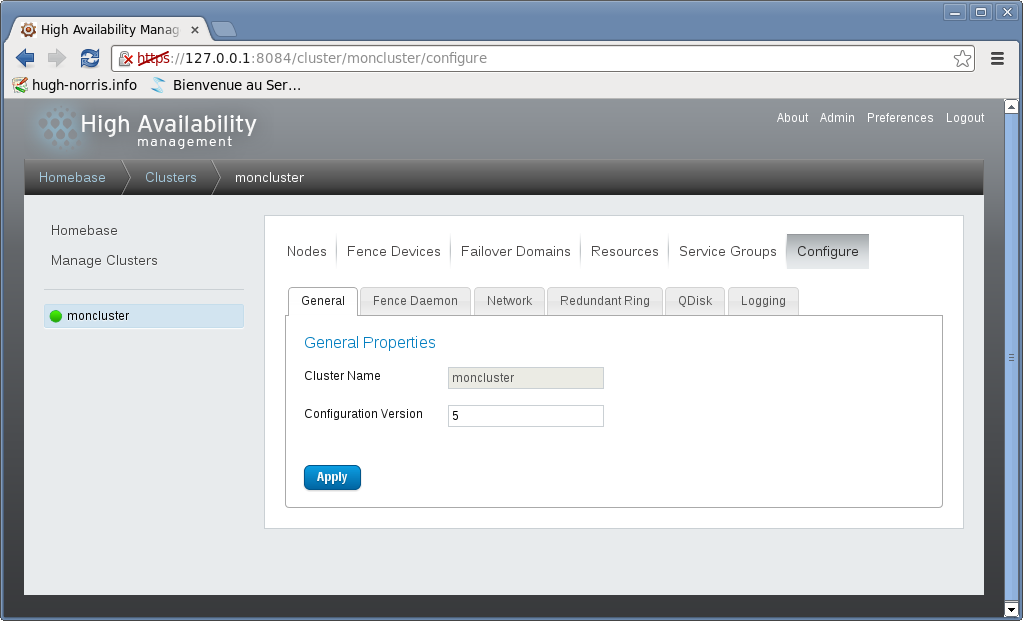Open the Manage Clusters sidebar link
Screen dimensions: 1023x621
104,261
